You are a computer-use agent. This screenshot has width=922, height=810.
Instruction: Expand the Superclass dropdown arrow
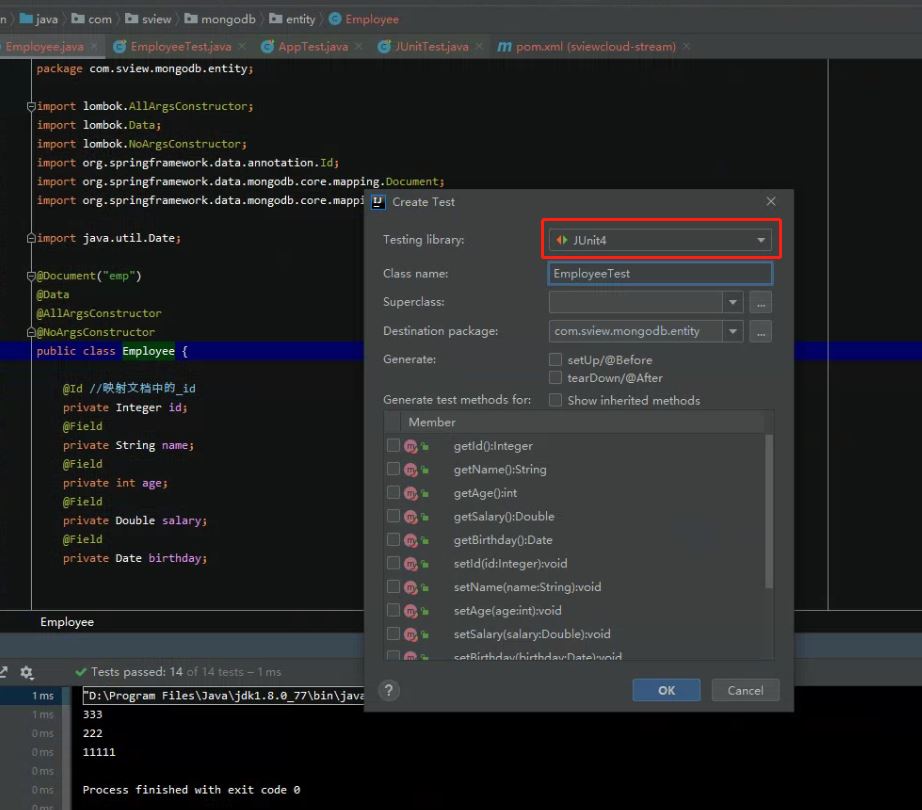[733, 302]
